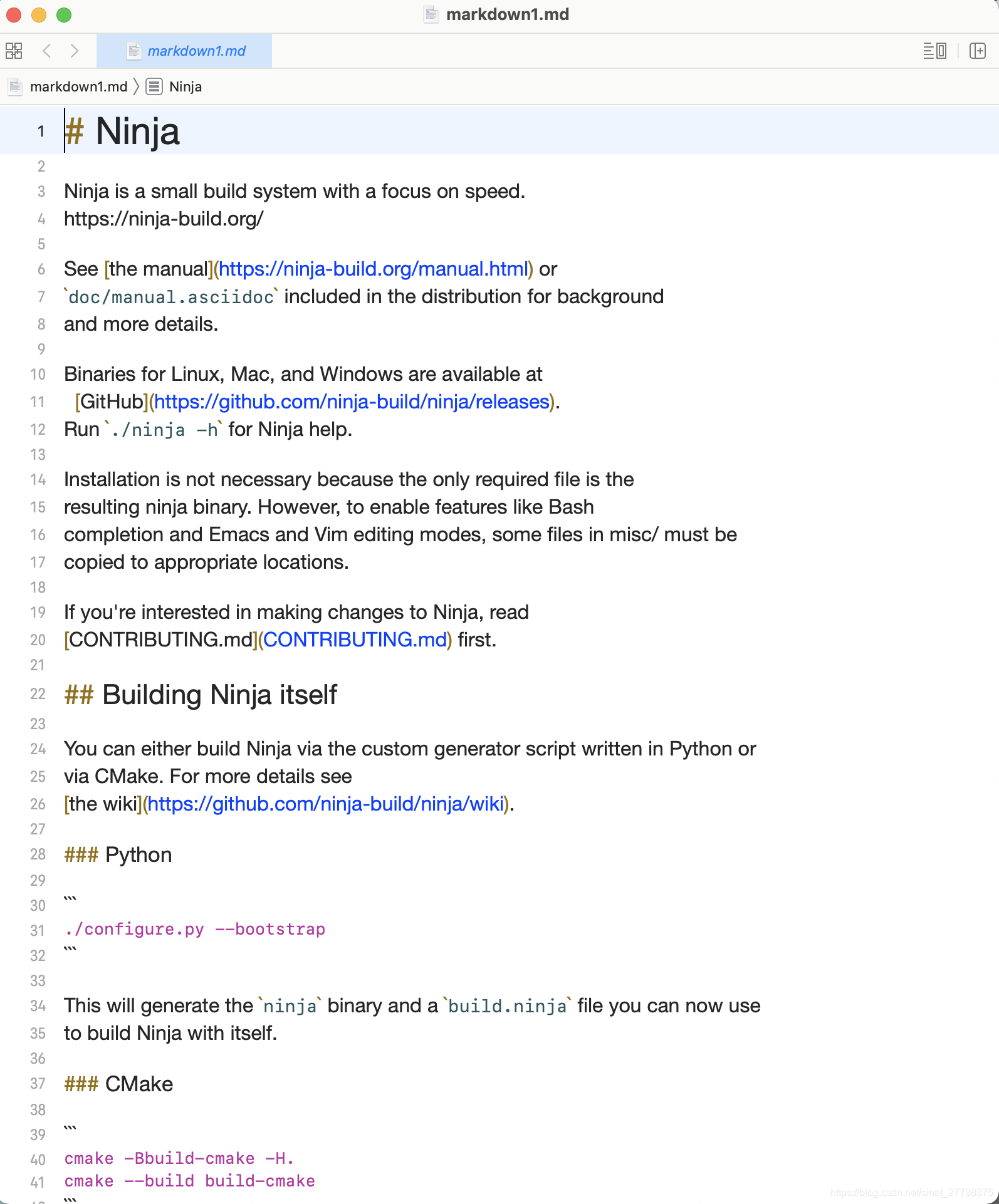Screen dimensions: 999x1204
Task: Click the '[GitHub]' link label text
Action: [112, 402]
